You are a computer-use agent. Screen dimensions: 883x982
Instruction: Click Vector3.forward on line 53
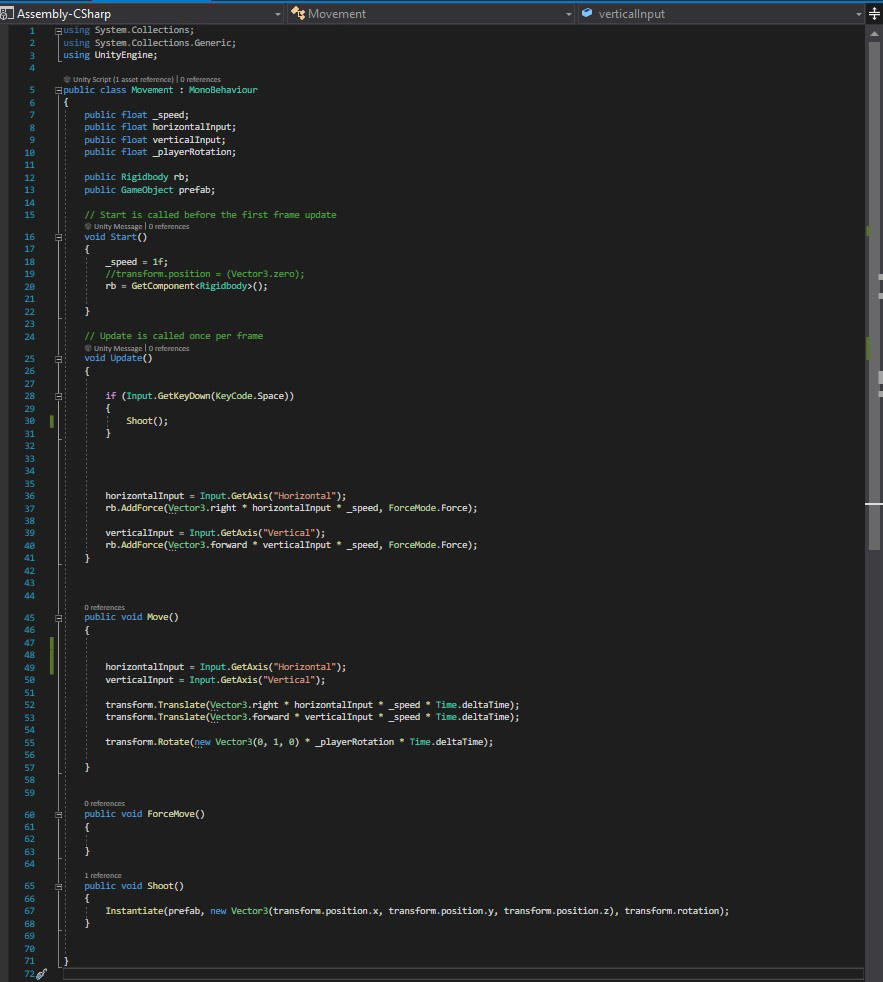250,718
